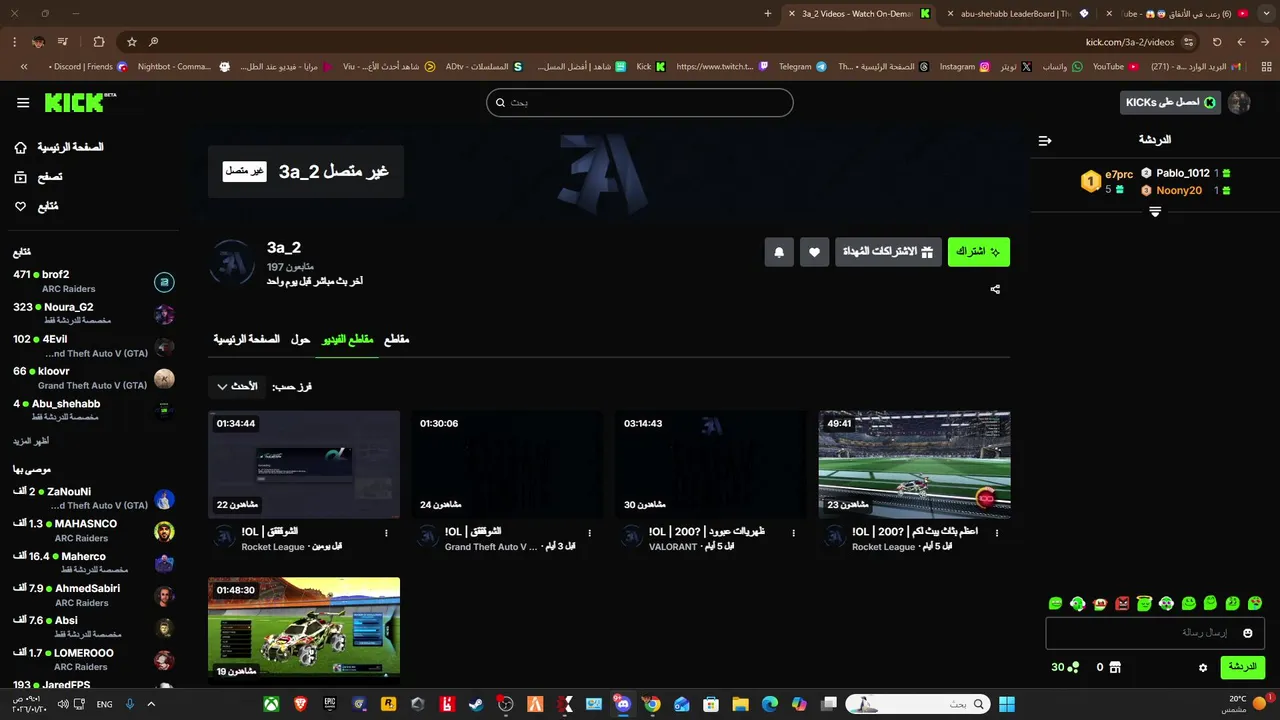
Task: Open the hamburger menu beside the Kick logo
Action: click(23, 103)
